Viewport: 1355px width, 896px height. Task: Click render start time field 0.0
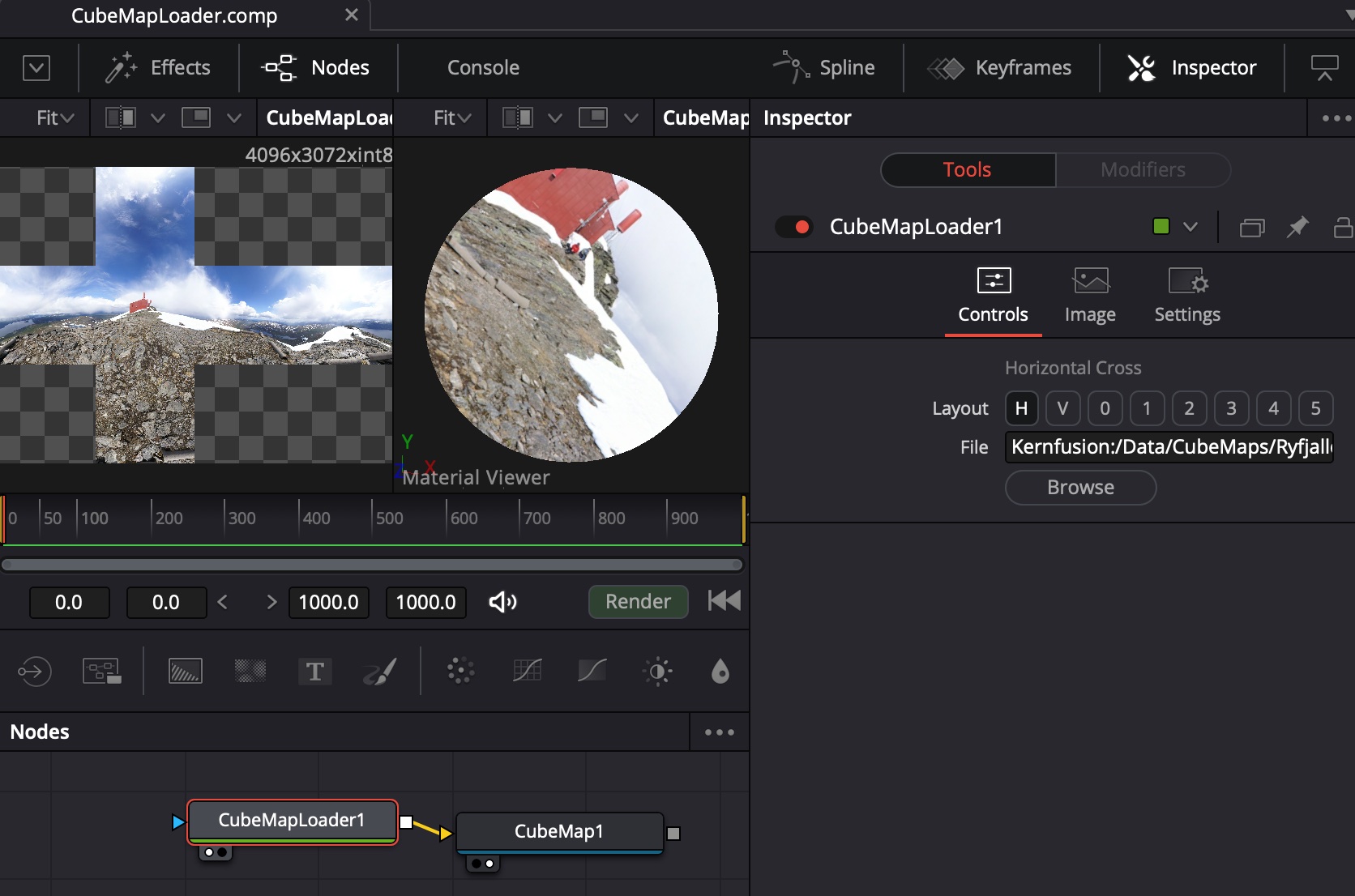click(166, 603)
